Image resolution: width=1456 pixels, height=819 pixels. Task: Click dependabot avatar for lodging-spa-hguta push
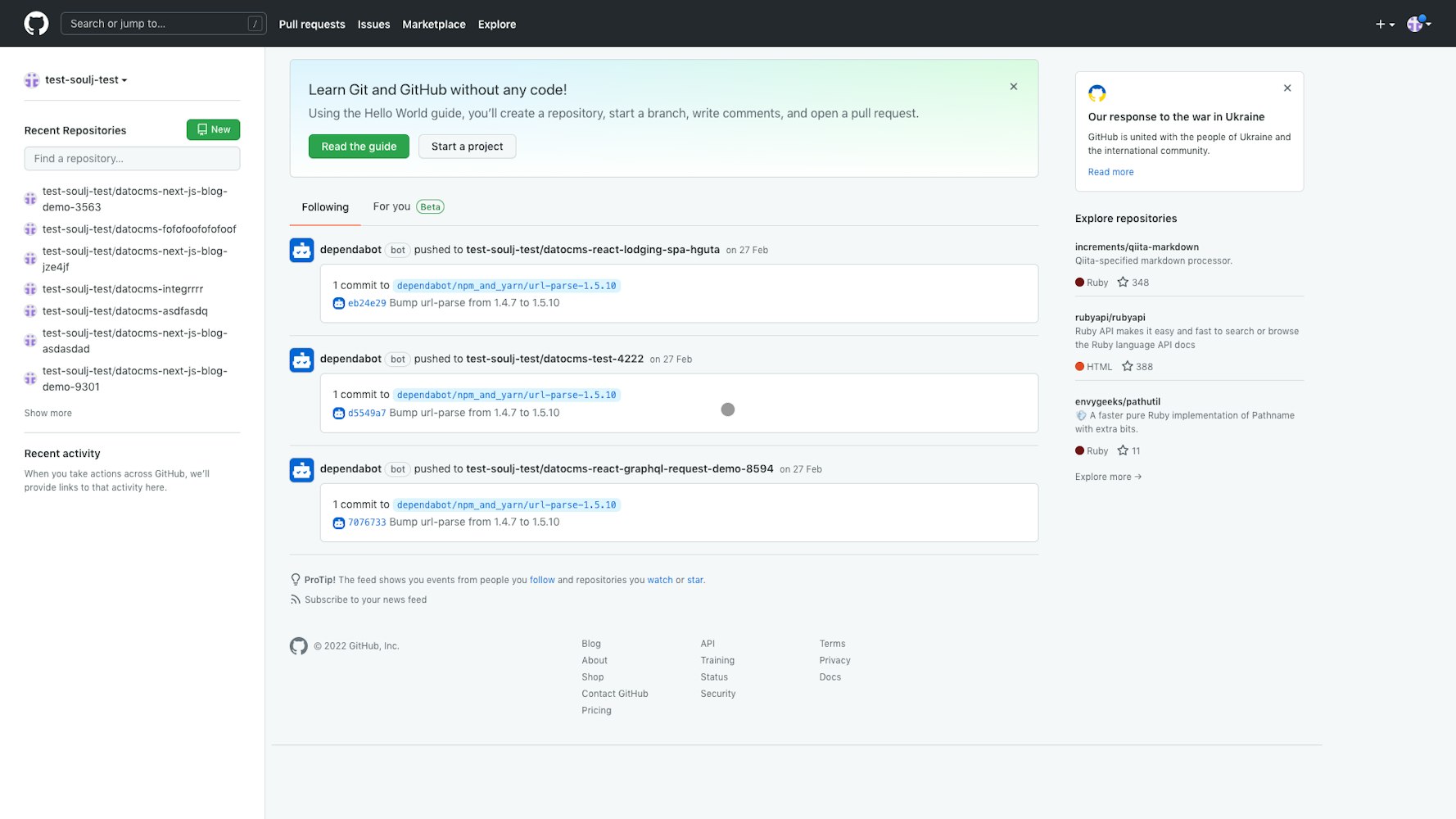point(301,250)
